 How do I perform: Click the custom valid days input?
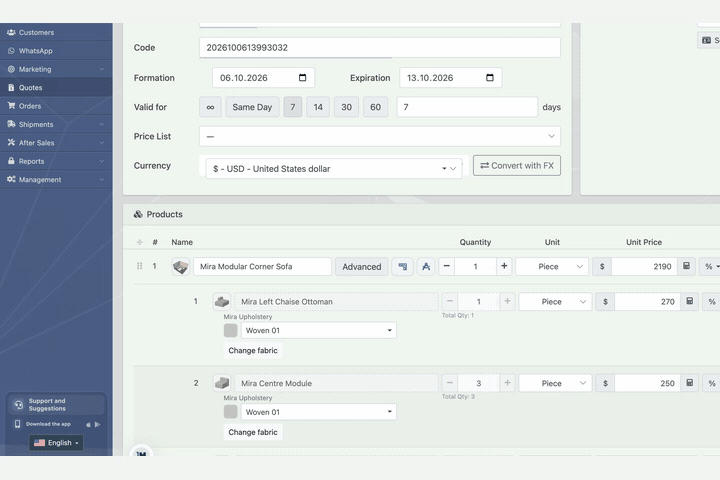tap(467, 107)
